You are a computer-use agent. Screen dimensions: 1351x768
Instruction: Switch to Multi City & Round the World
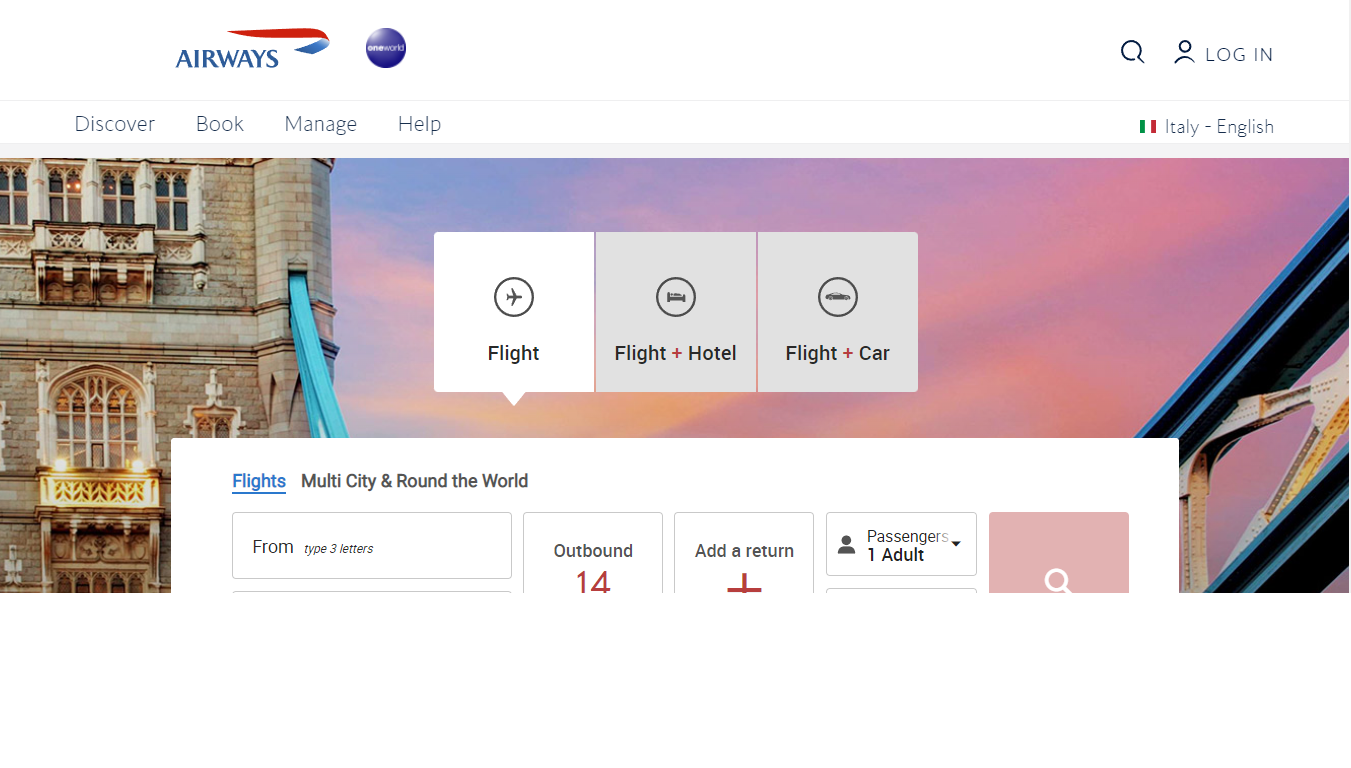click(415, 481)
